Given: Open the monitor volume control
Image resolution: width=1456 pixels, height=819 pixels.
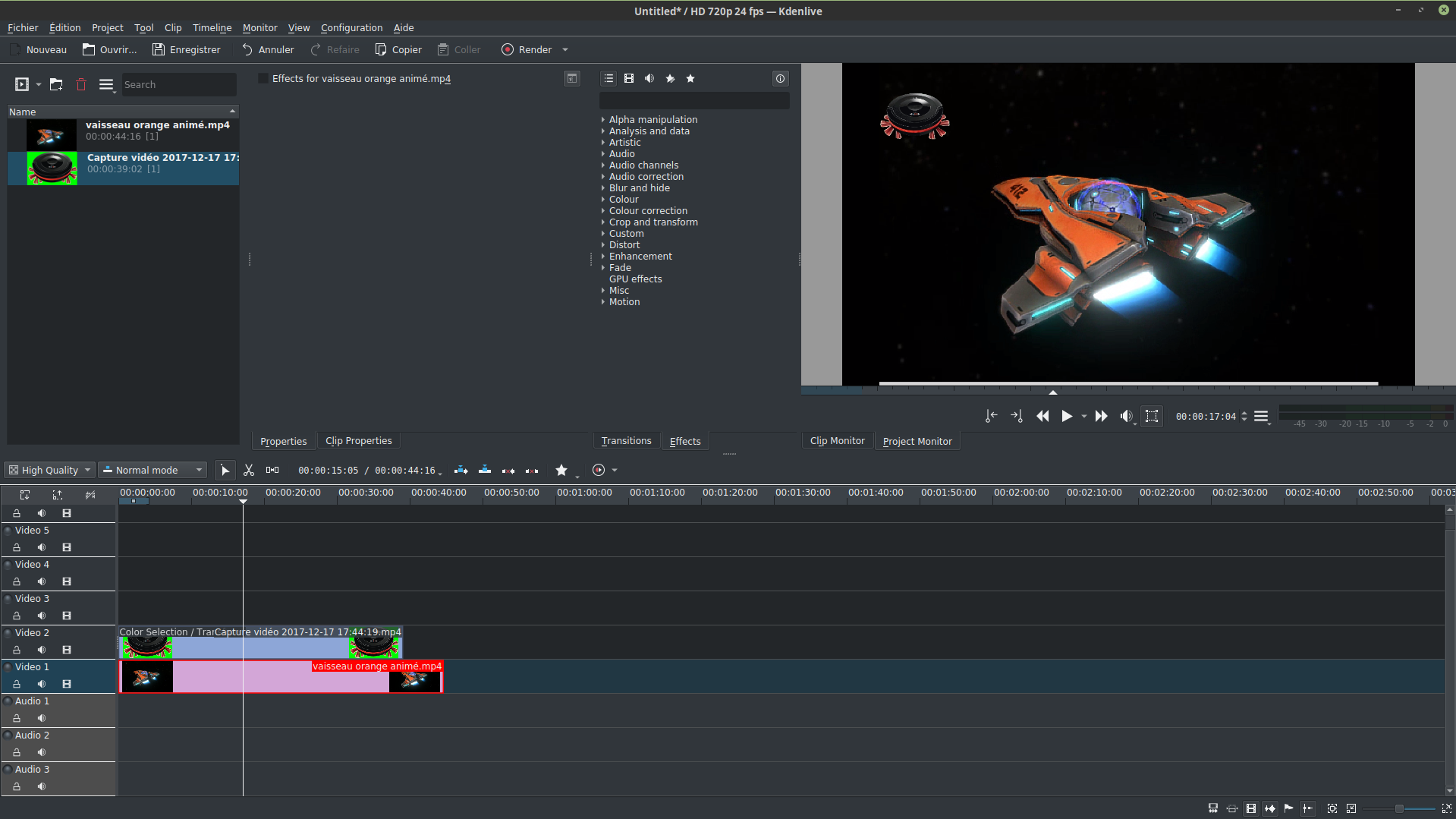Looking at the screenshot, I should [1126, 416].
